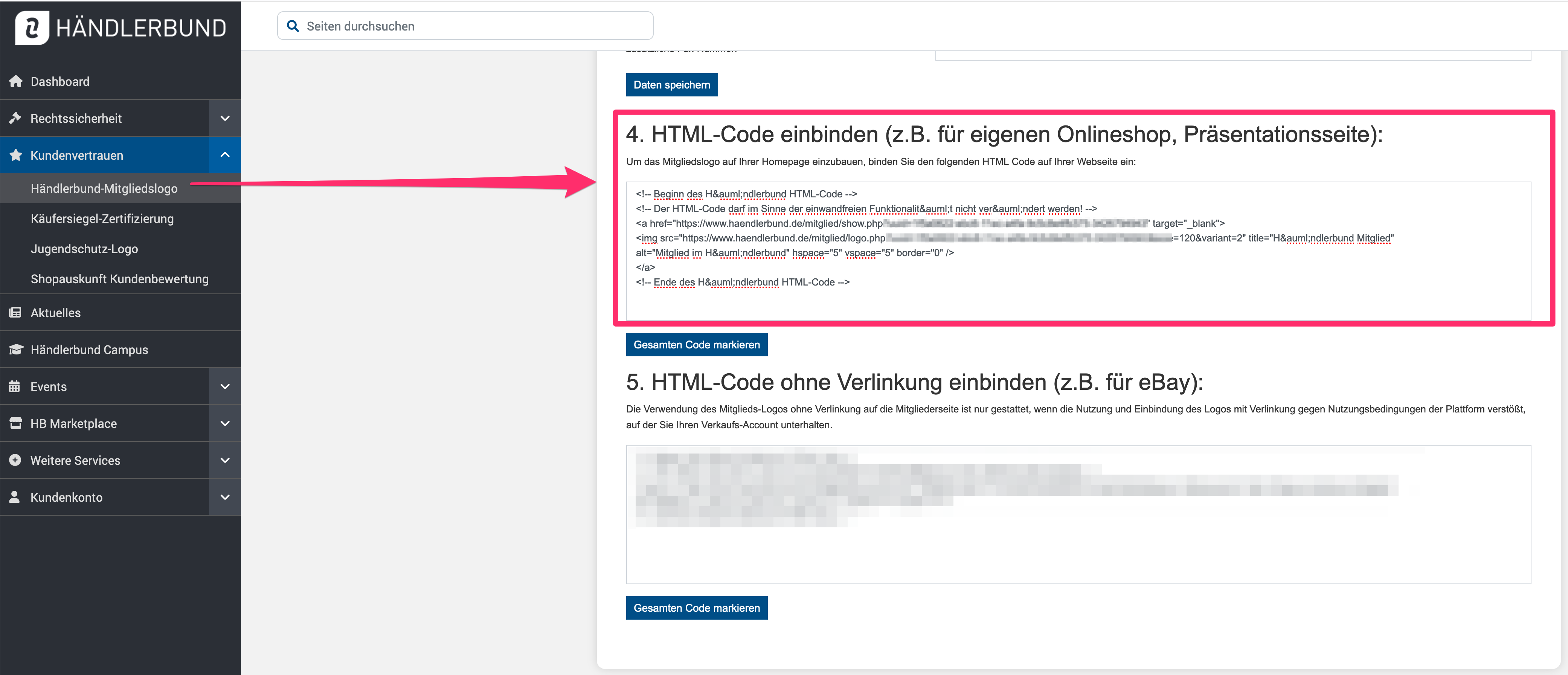Open Käufersiegel-Zertifizierung menu item
Image resolution: width=1568 pixels, height=675 pixels.
click(x=102, y=218)
